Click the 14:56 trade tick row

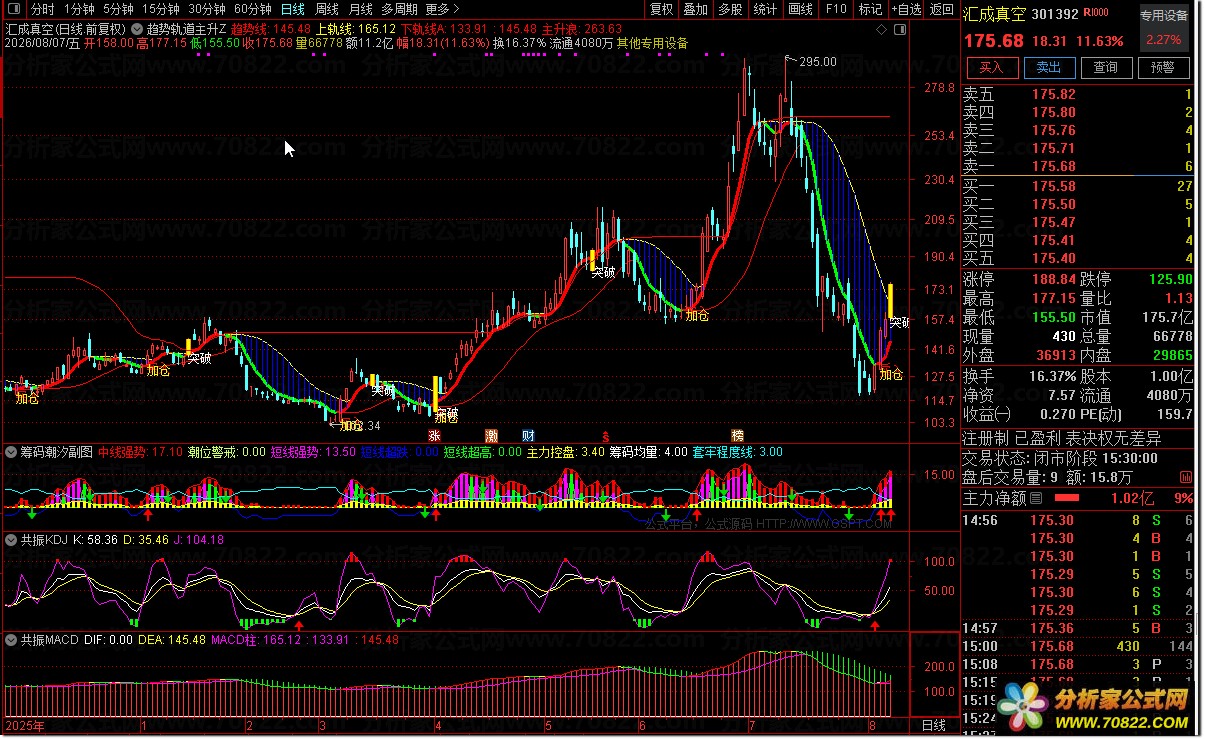[1078, 520]
